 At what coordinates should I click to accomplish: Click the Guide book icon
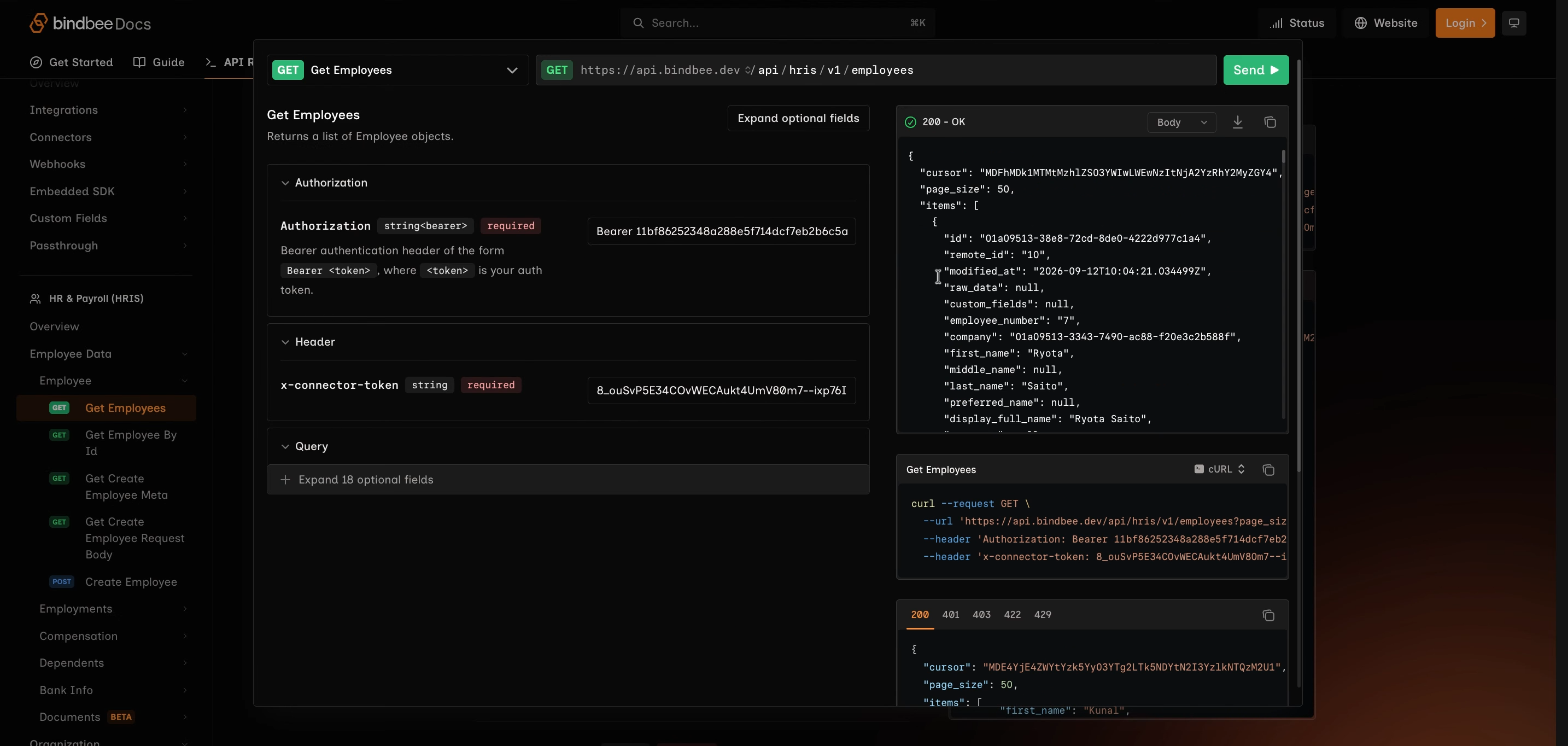click(x=139, y=62)
